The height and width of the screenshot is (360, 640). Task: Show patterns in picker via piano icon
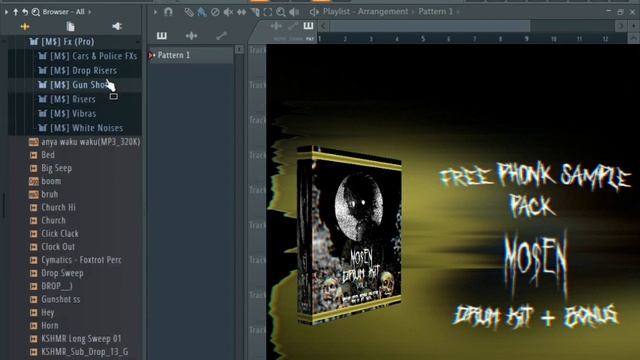coord(162,36)
